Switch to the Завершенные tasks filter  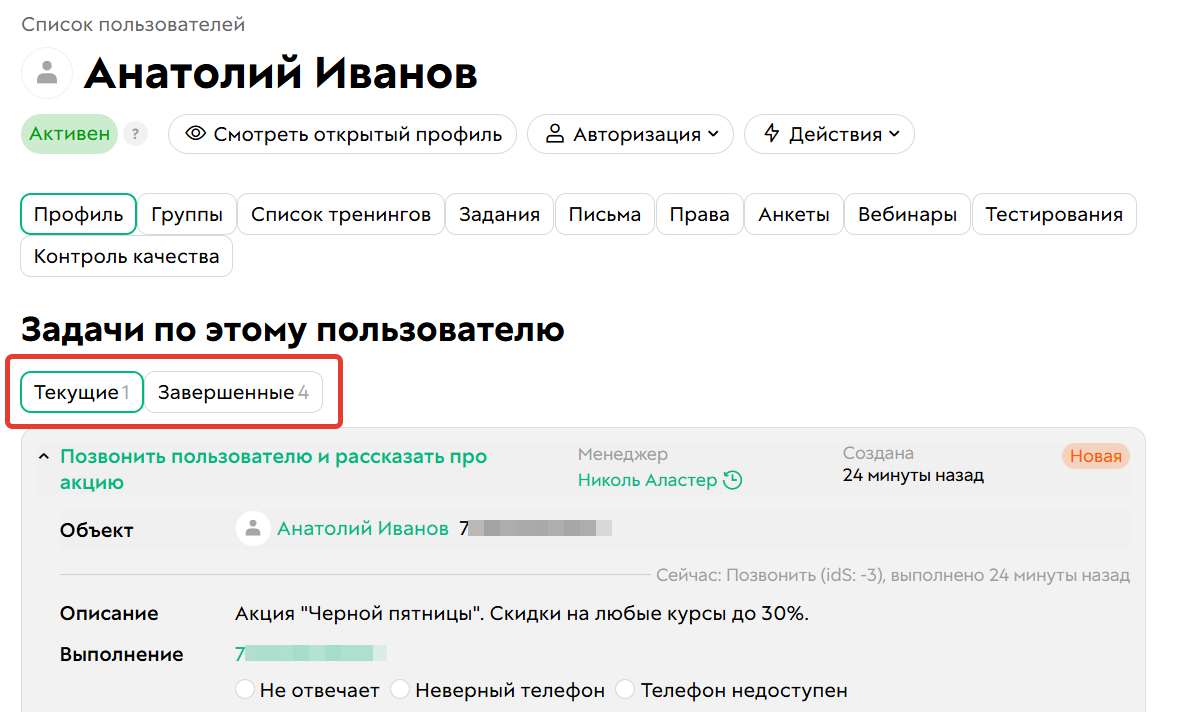233,391
